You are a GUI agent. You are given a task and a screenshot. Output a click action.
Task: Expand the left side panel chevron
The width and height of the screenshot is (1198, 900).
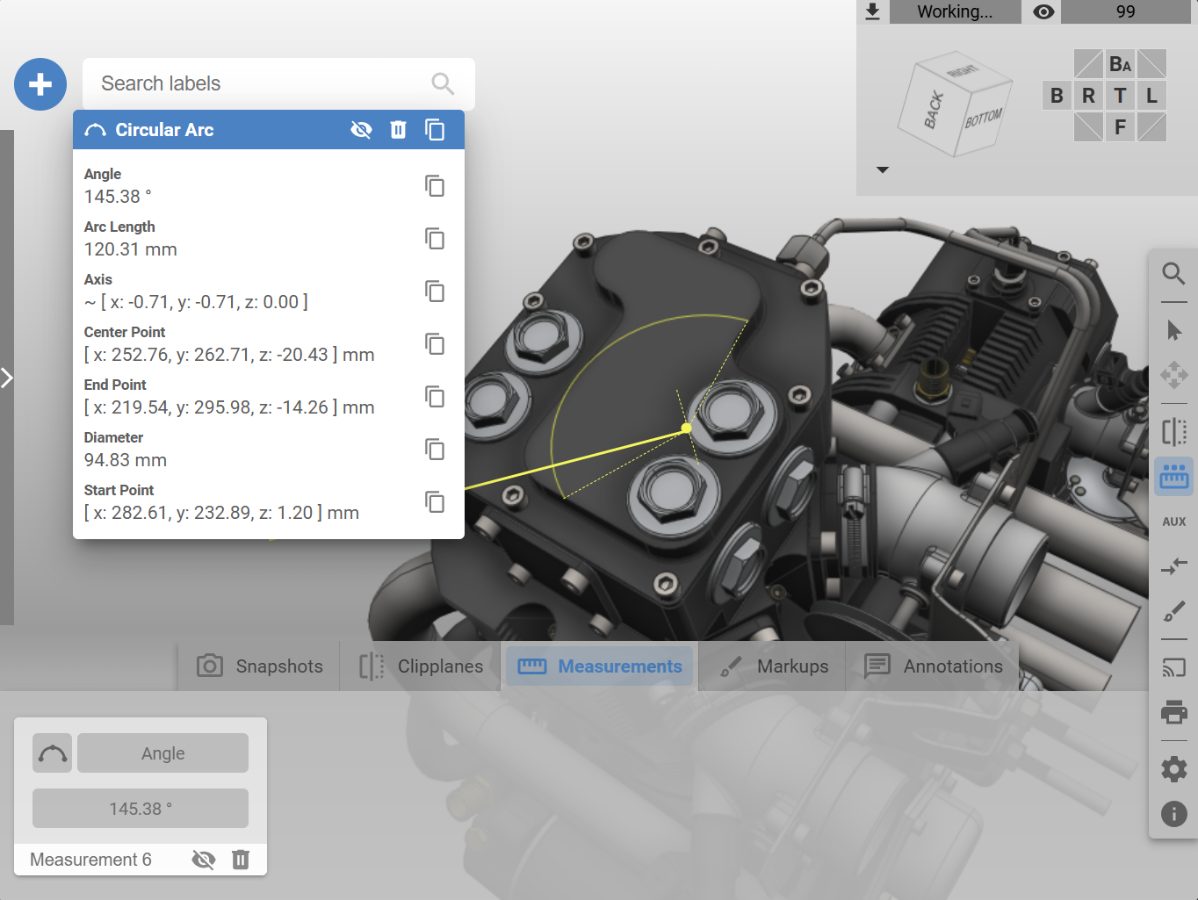click(7, 377)
